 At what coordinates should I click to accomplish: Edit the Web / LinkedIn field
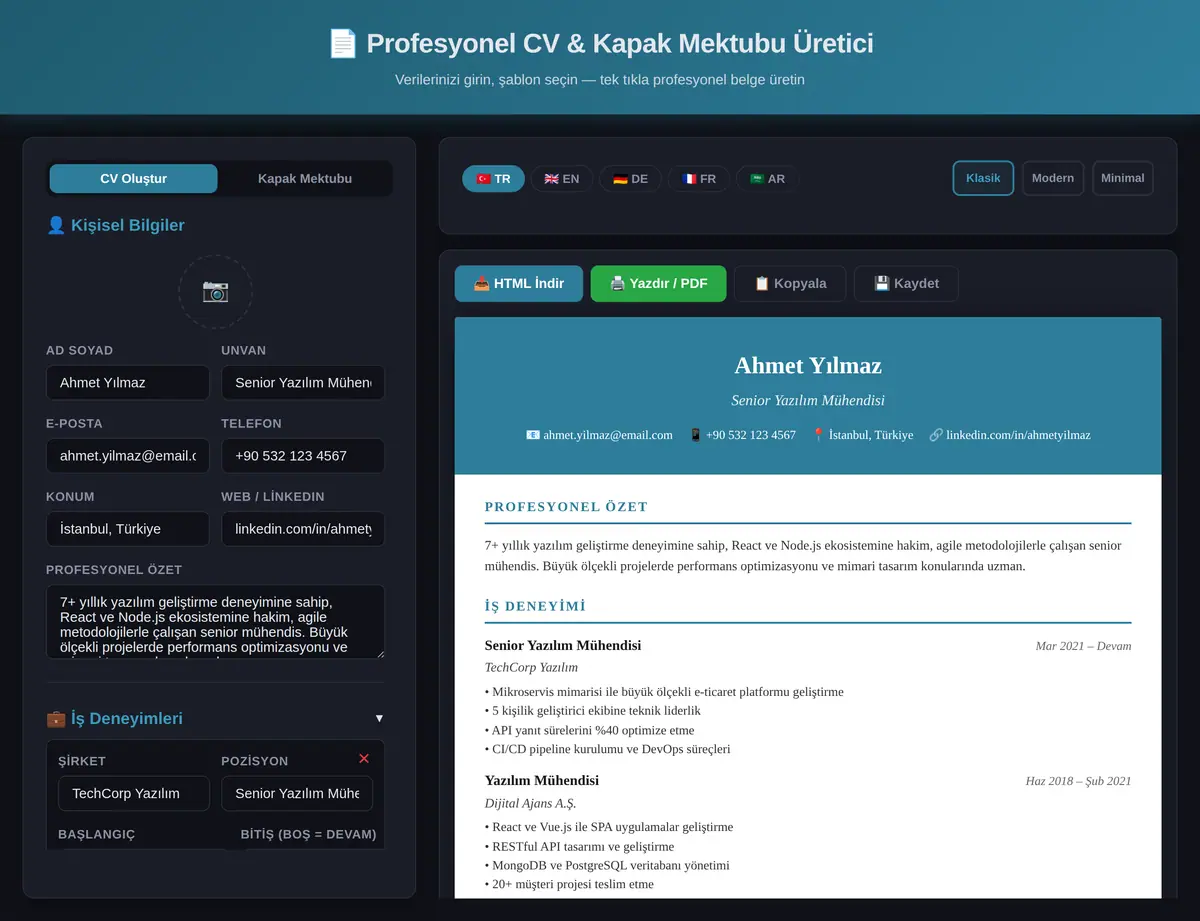click(x=303, y=529)
